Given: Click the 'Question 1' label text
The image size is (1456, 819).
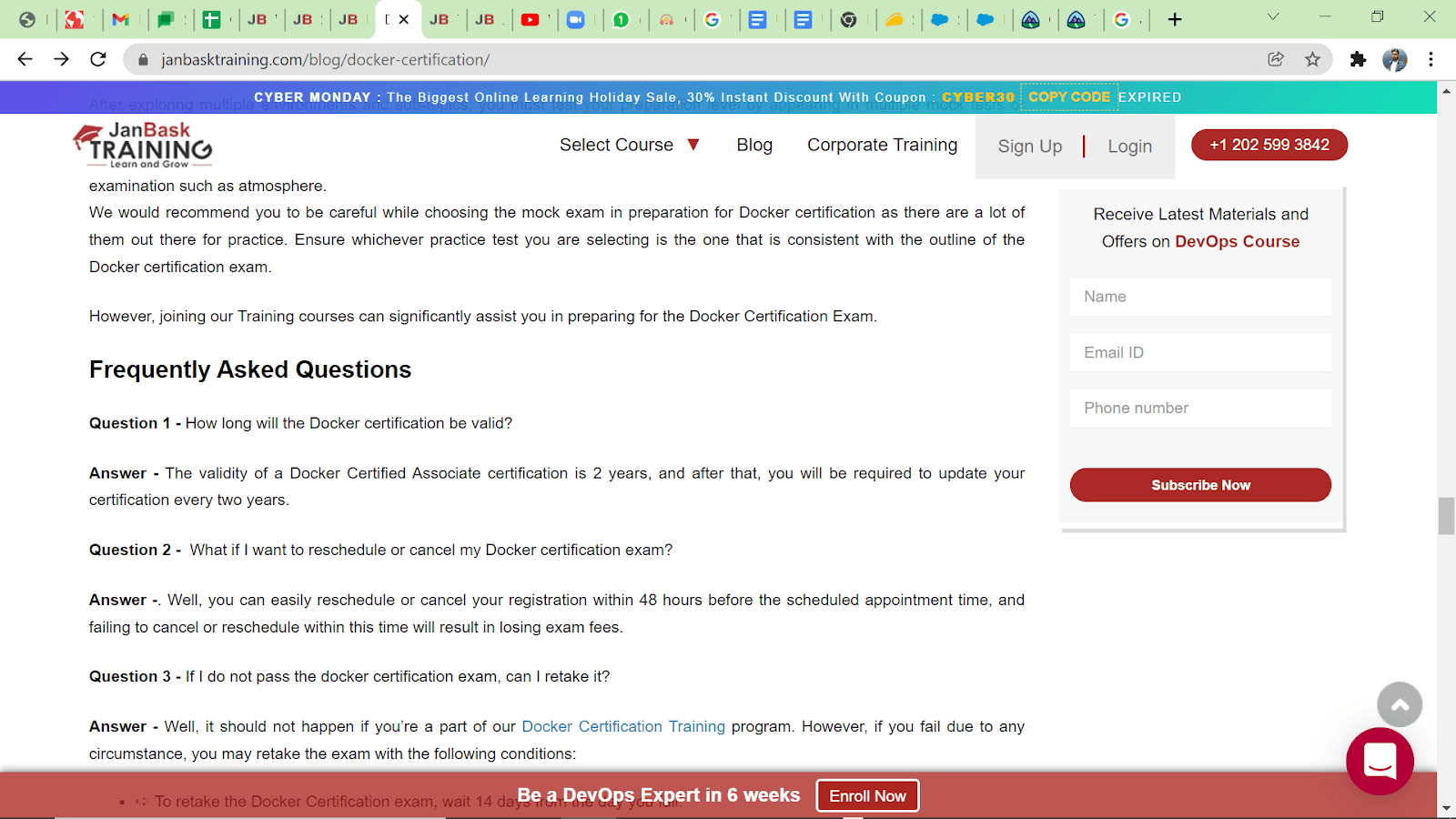Looking at the screenshot, I should tap(130, 423).
